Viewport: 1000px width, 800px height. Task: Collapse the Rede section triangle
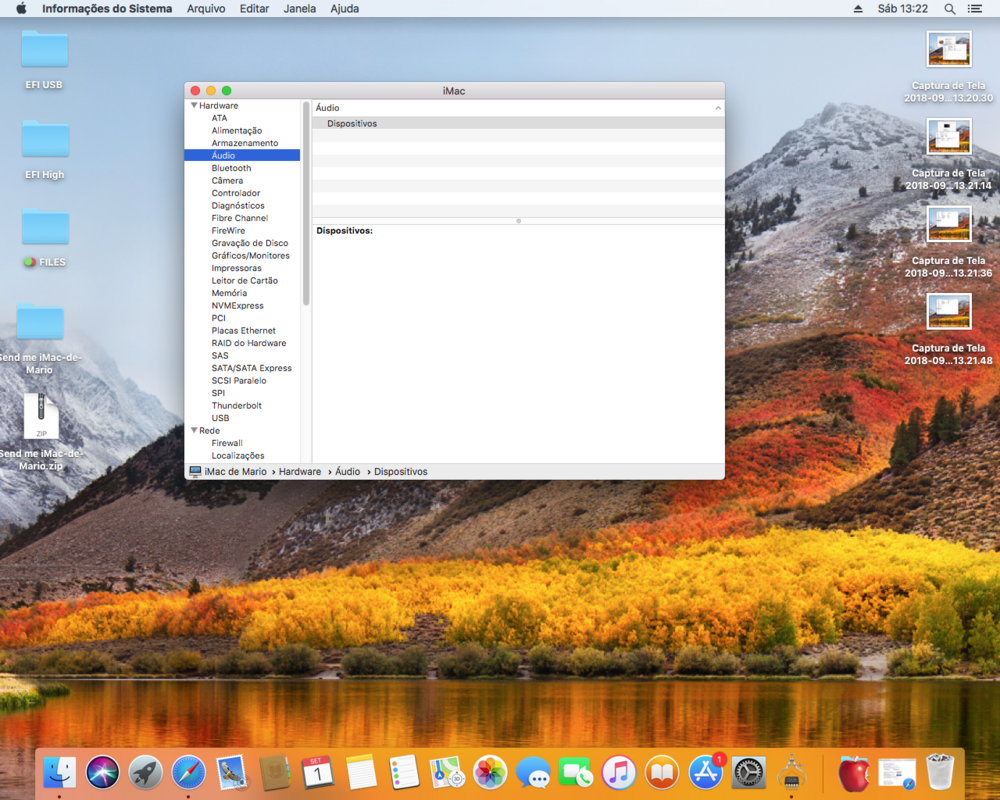[x=194, y=431]
